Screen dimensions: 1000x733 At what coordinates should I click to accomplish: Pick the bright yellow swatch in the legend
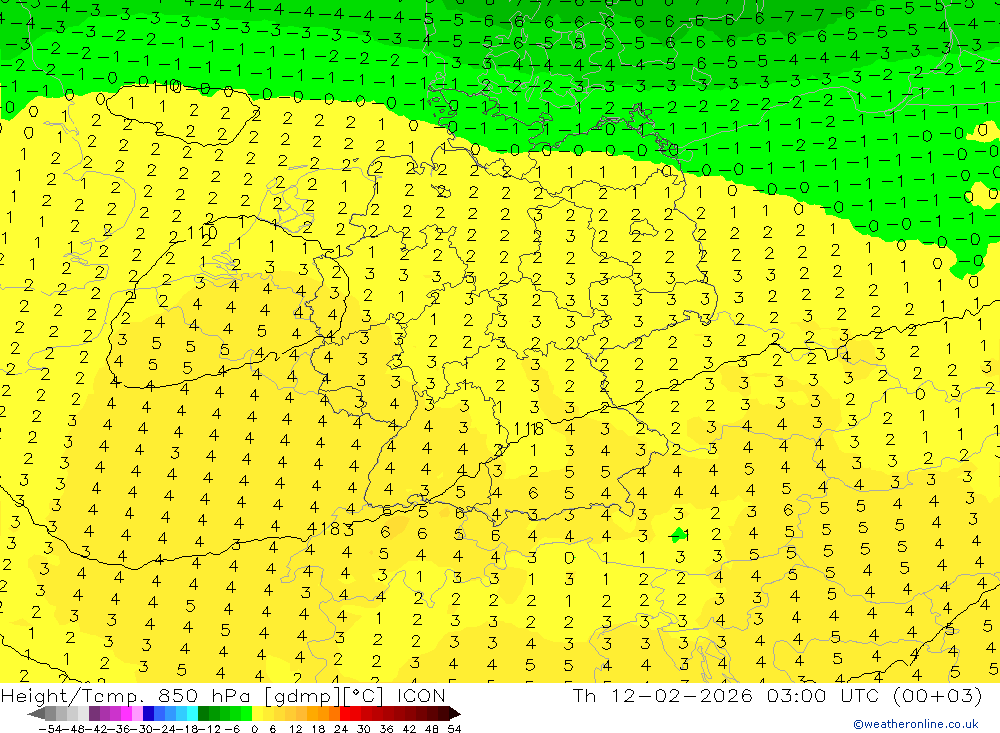(x=257, y=713)
